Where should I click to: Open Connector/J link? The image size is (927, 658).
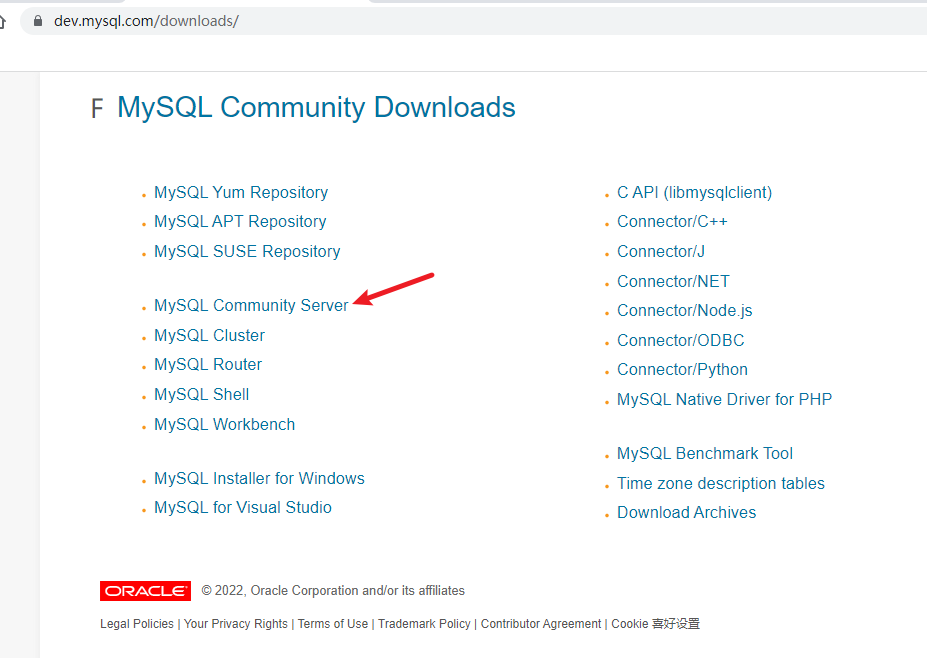coord(661,251)
